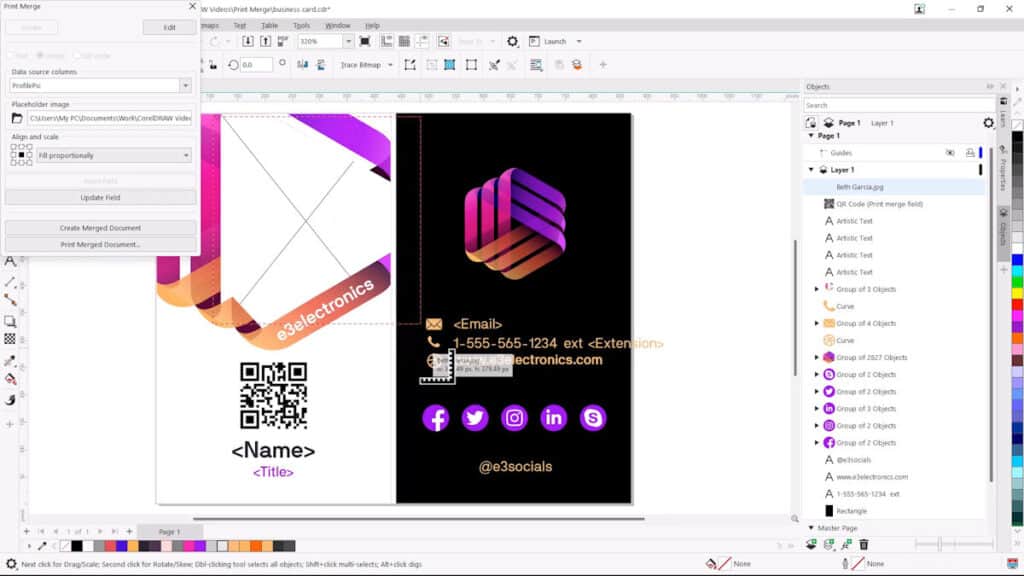Toggle visibility of the Guides layer
Screen dimensions: 1024x576
(950, 152)
